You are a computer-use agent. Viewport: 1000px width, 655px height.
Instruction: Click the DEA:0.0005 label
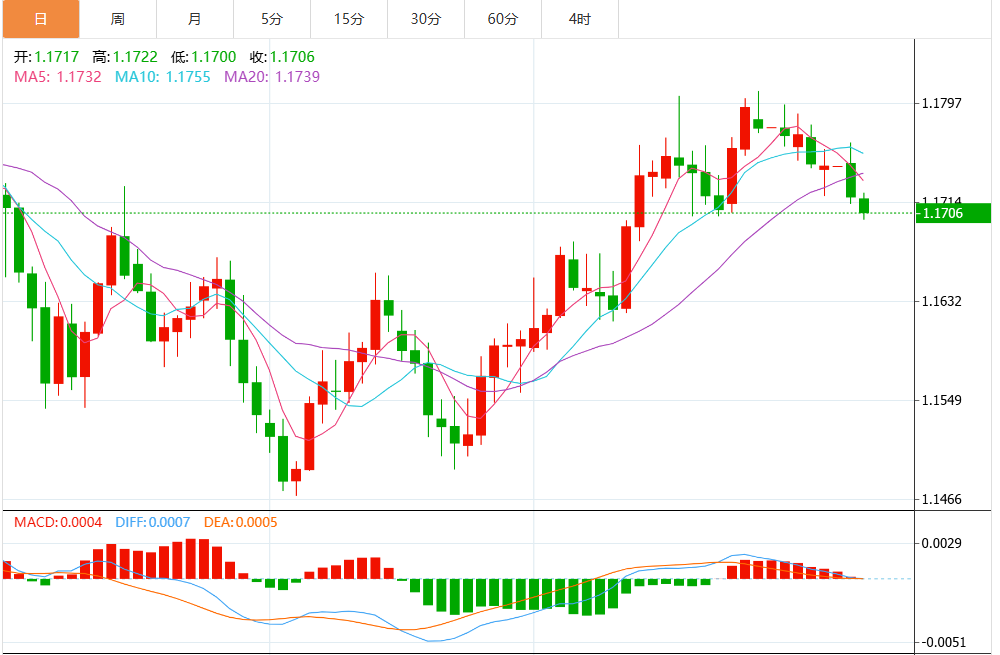[x=241, y=522]
